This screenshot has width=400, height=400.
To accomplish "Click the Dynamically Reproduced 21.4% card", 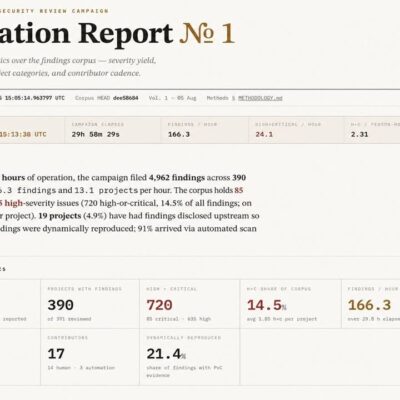I will 189,357.
